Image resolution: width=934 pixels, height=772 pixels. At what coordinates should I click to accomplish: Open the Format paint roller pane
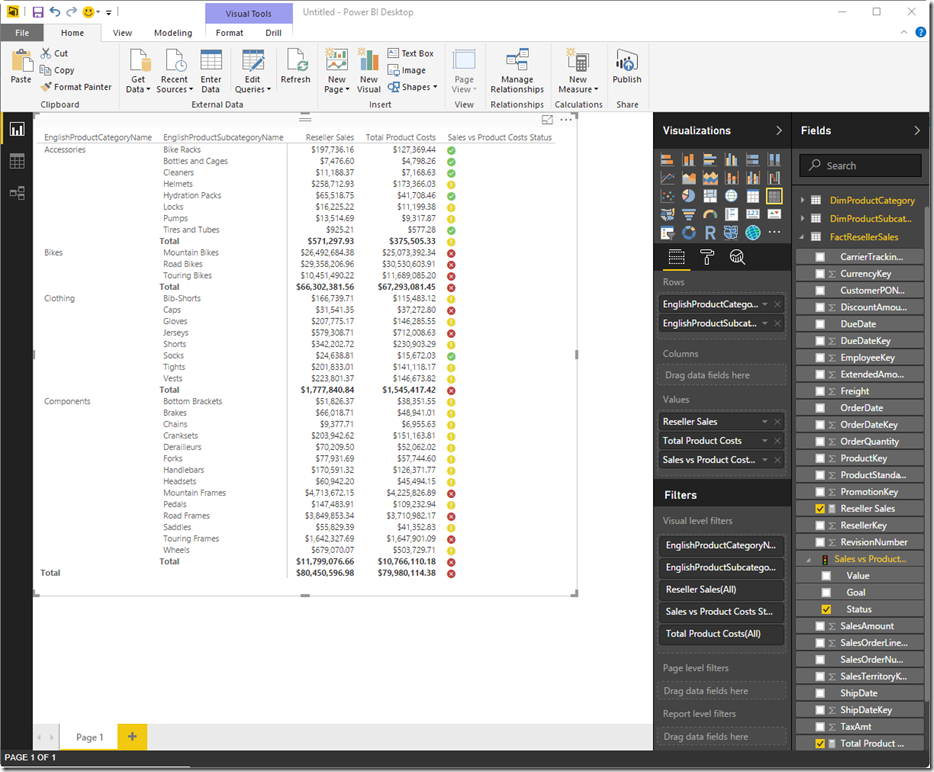(x=706, y=257)
